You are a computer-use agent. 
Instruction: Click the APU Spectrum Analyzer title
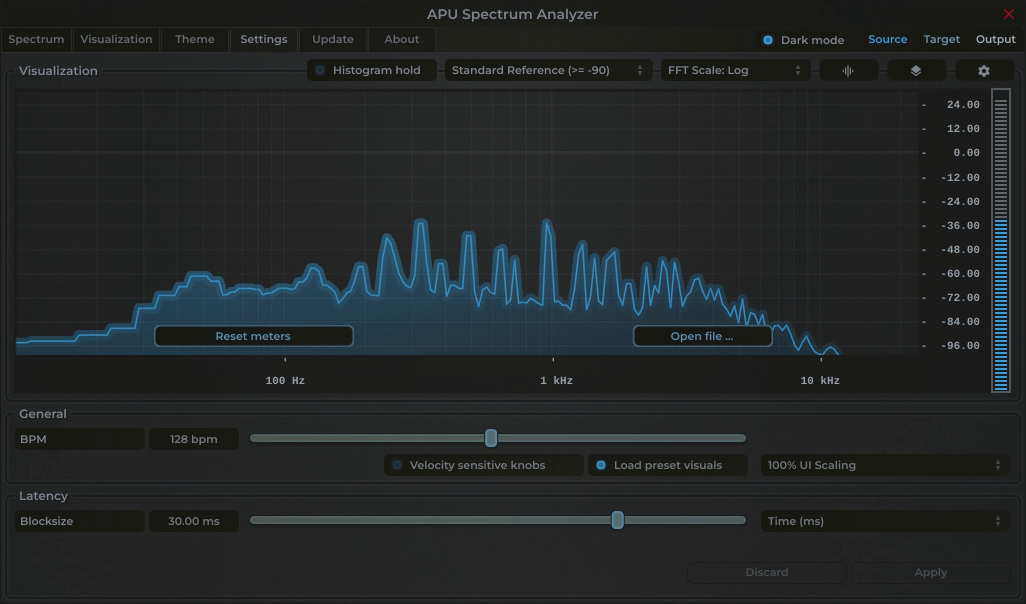[x=512, y=14]
